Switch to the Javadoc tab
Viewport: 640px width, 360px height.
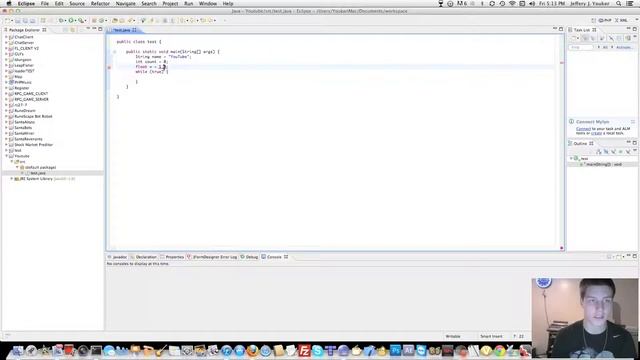pyautogui.click(x=117, y=257)
